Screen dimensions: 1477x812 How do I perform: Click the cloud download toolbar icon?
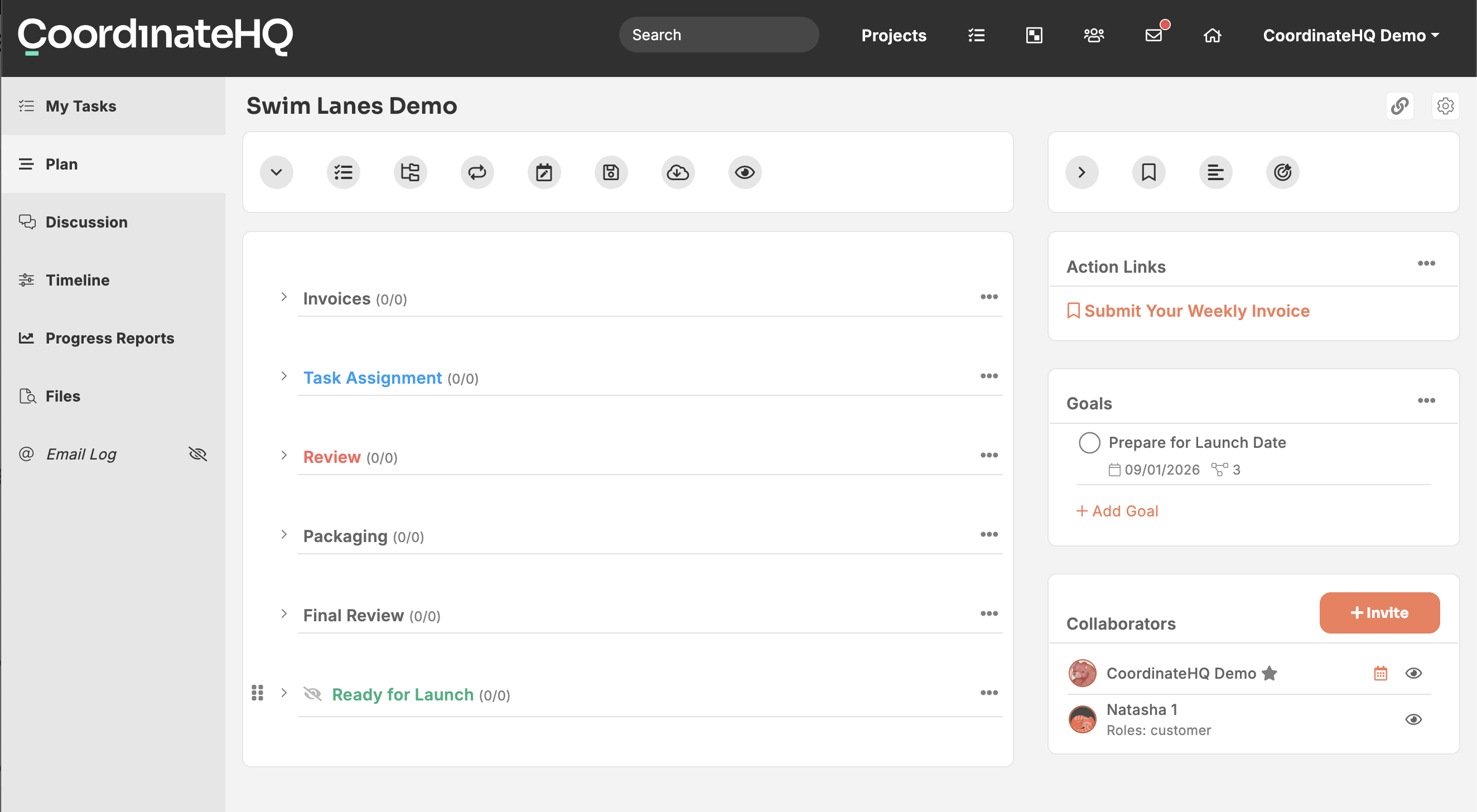click(x=678, y=172)
